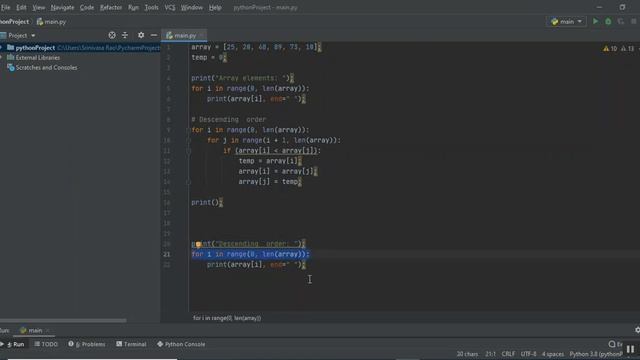Screen dimensions: 640x360
Task: Click the pause icon at bottom right
Action: coord(631,349)
